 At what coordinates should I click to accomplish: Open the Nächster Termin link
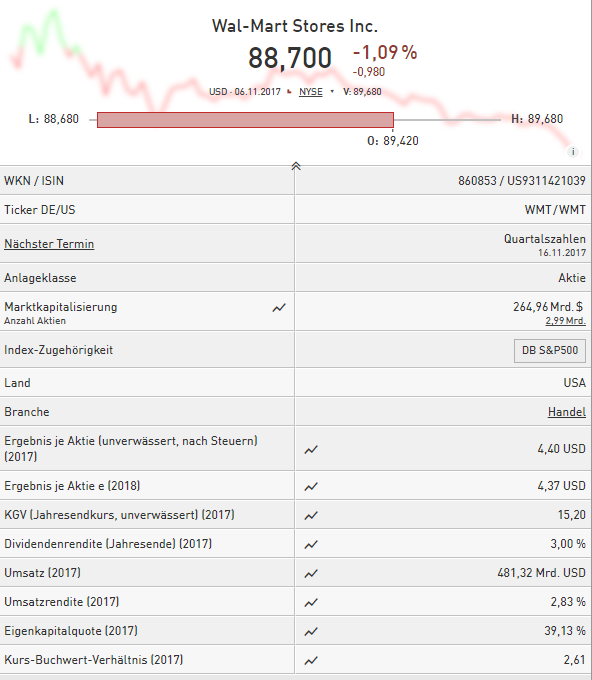tap(49, 244)
